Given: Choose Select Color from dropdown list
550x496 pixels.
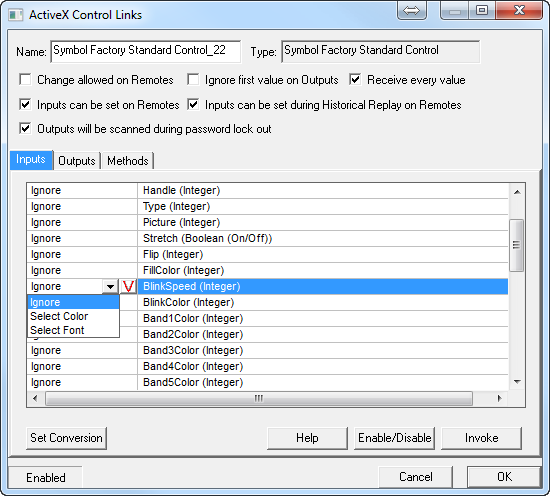Looking at the screenshot, I should [73, 316].
